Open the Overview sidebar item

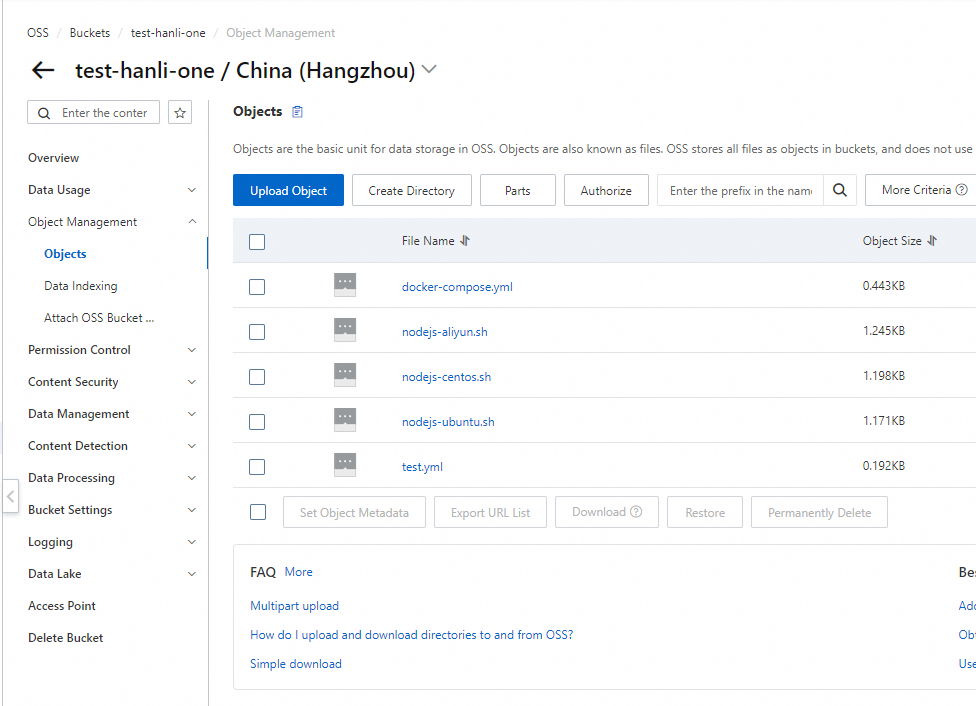pyautogui.click(x=54, y=158)
